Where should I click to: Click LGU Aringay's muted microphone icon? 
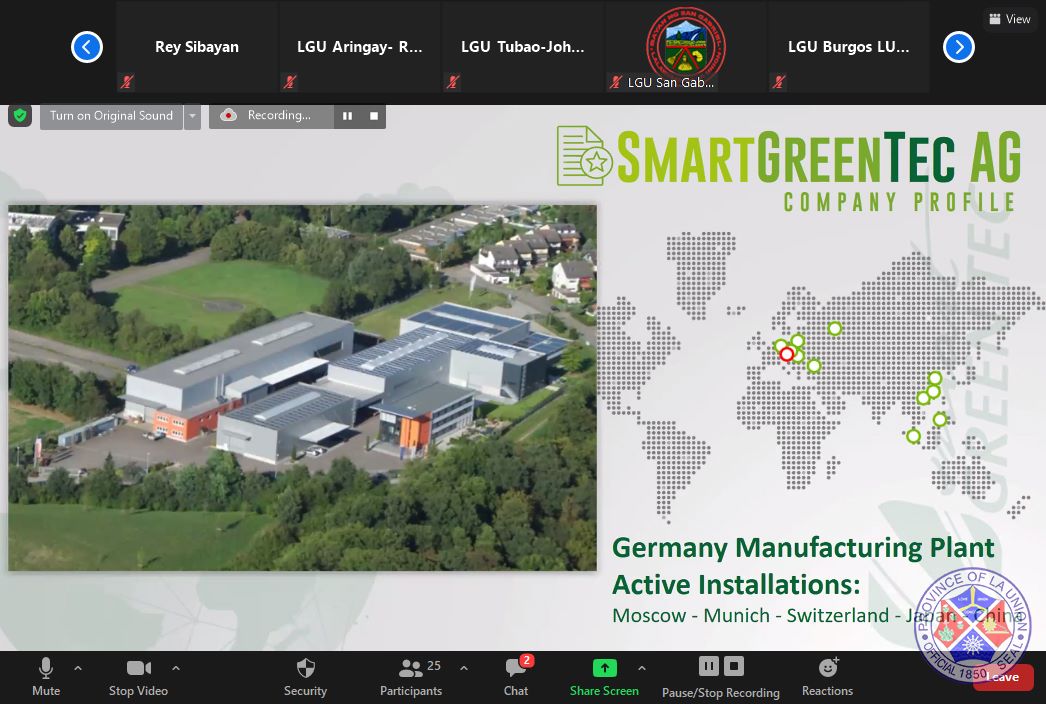(290, 82)
